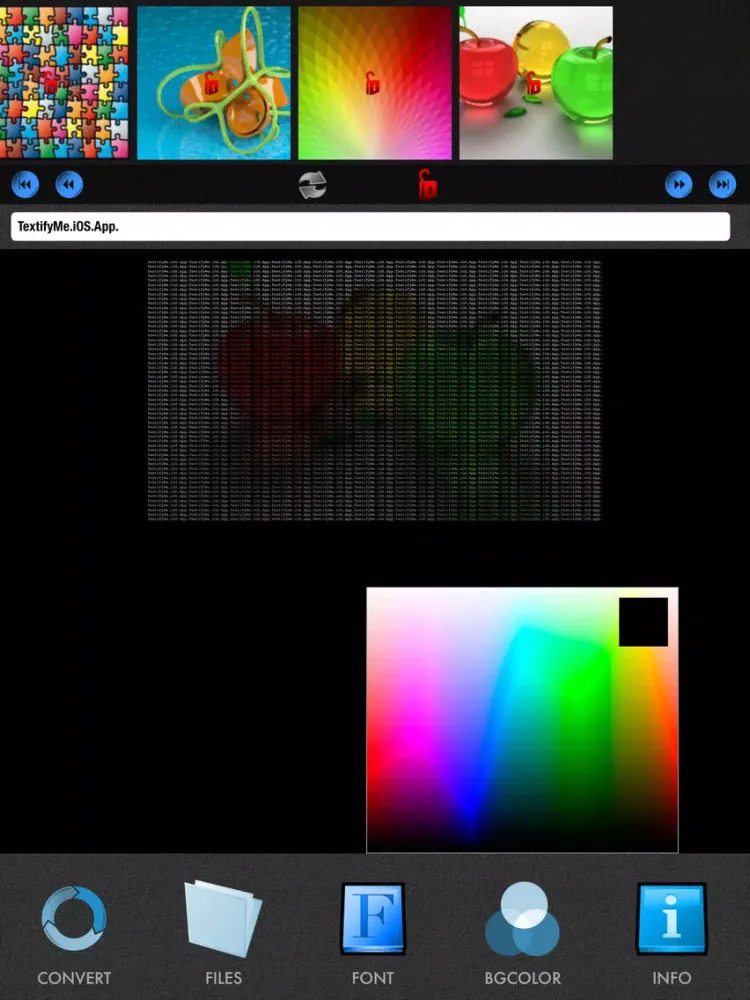Tap the Convert circular arrows icon

click(x=73, y=918)
